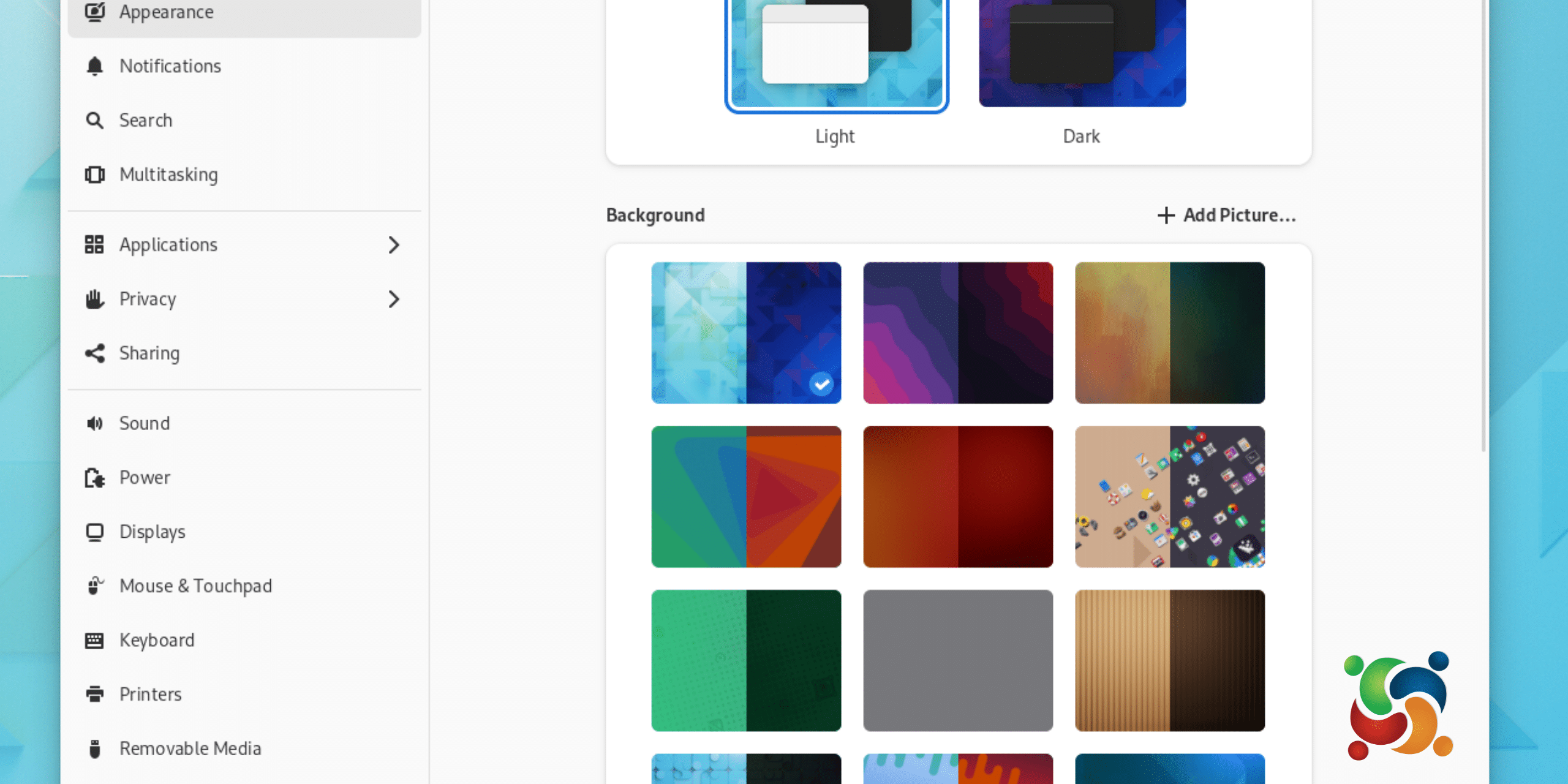Open Removable Media settings
Screen dimensions: 1568x784
point(244,748)
